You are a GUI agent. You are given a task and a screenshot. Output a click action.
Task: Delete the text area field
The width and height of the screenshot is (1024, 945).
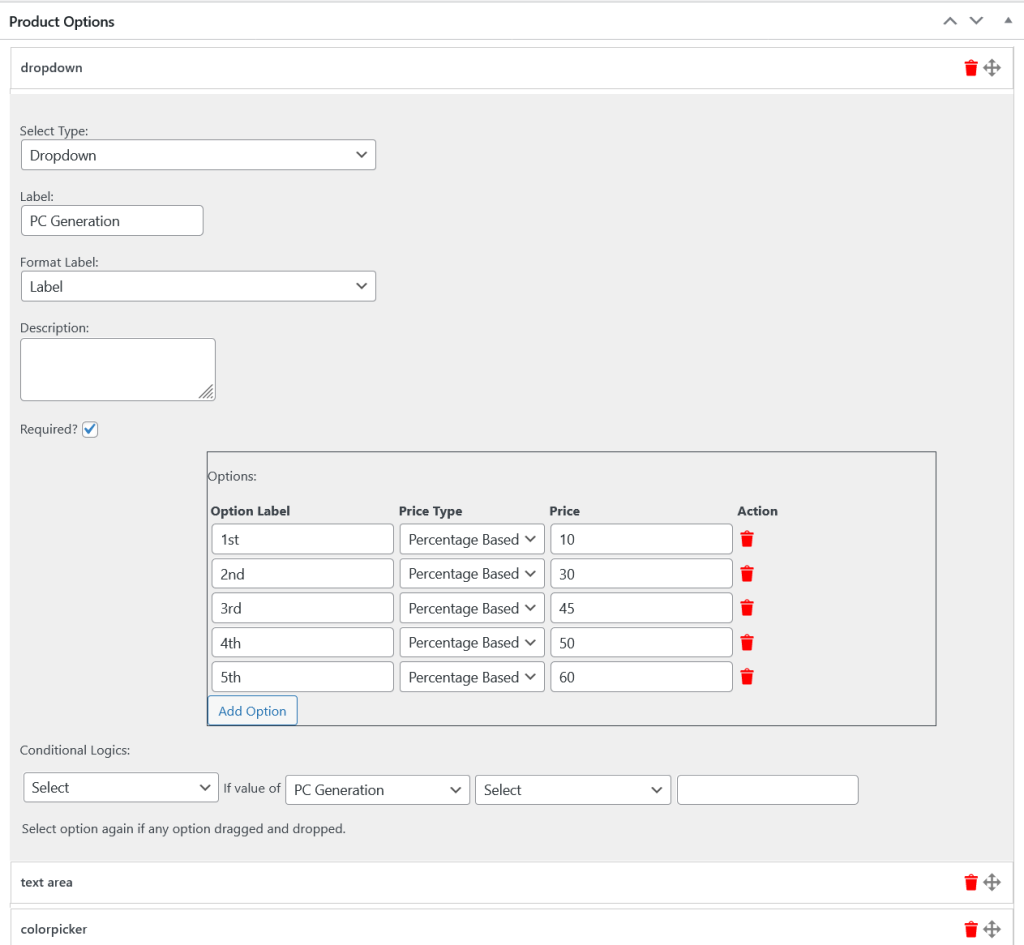970,882
